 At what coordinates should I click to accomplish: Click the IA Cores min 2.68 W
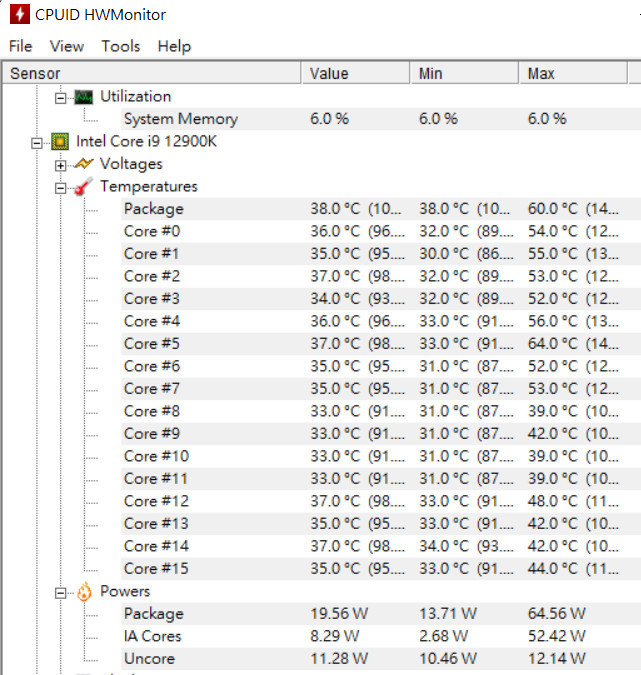tap(444, 636)
